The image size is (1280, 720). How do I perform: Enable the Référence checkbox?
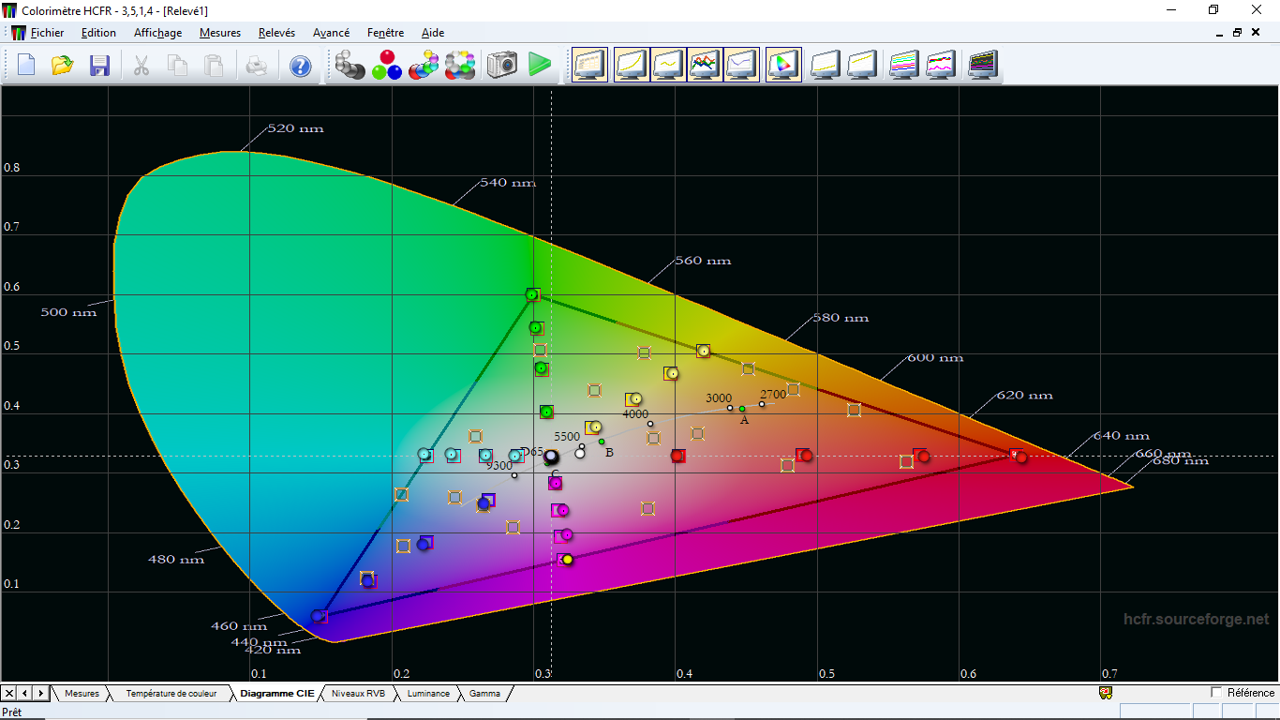click(x=1216, y=692)
